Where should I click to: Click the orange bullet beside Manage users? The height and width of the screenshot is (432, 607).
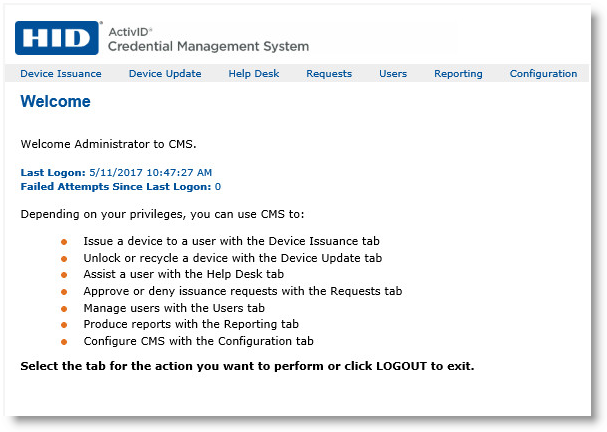coord(64,308)
